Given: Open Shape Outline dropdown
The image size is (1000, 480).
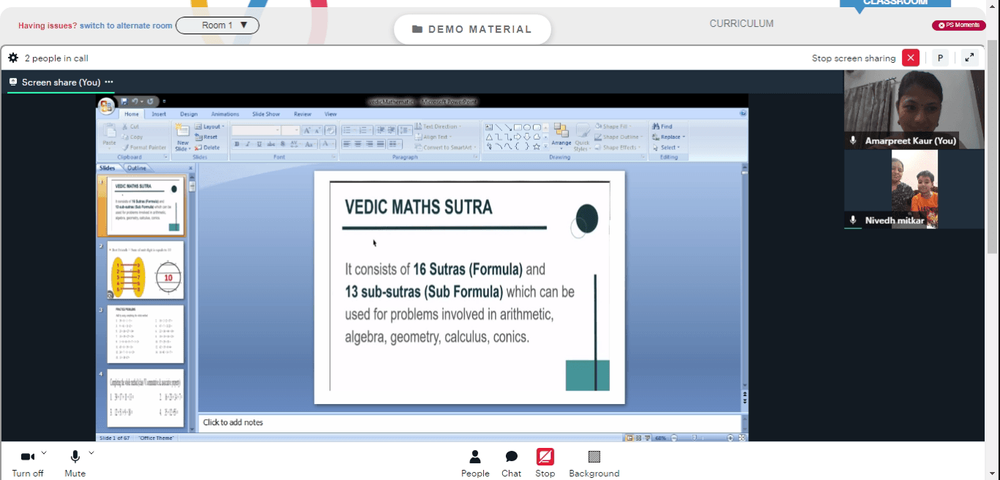Looking at the screenshot, I should [620, 137].
